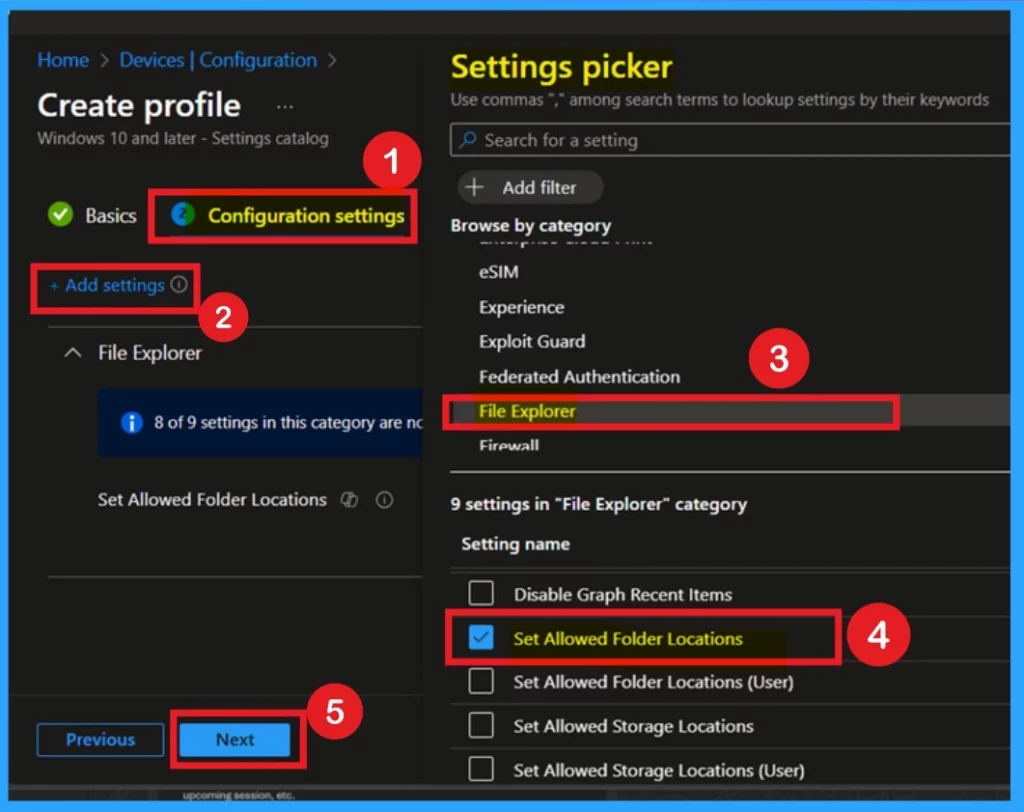Select the Firewall category

(509, 446)
